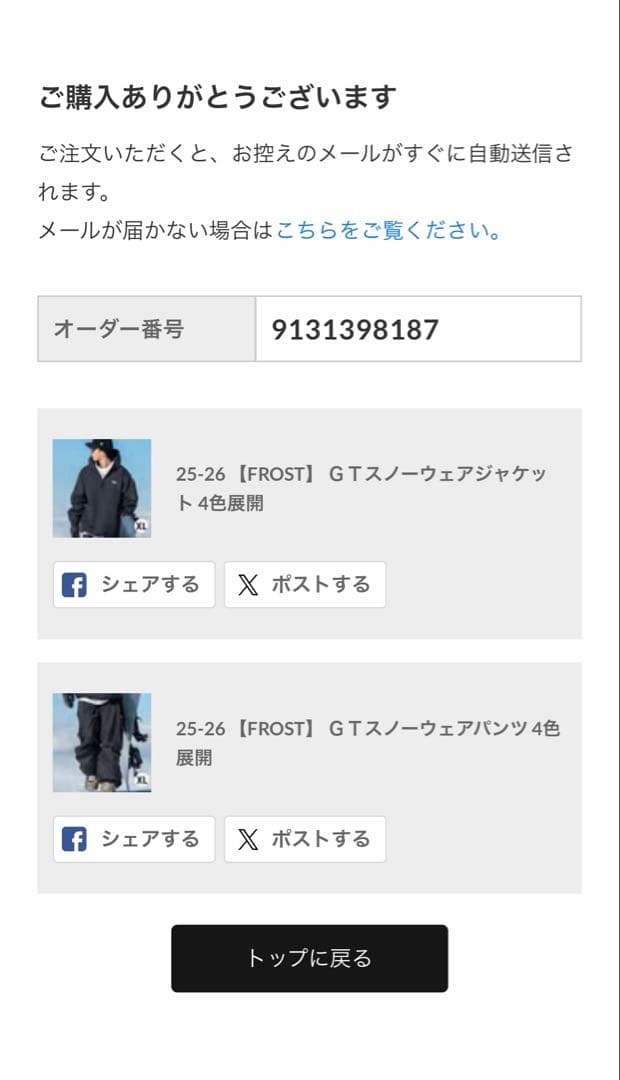Click the Facebook icon under the jacket item
Screen dimensions: 620x1080
(x=74, y=585)
